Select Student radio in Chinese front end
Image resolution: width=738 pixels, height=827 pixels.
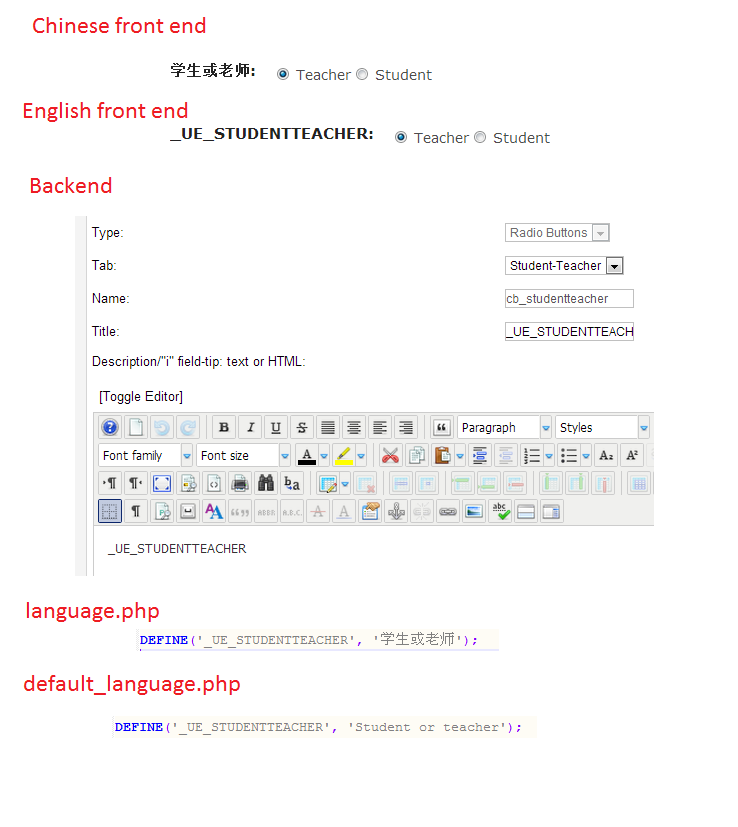[362, 74]
